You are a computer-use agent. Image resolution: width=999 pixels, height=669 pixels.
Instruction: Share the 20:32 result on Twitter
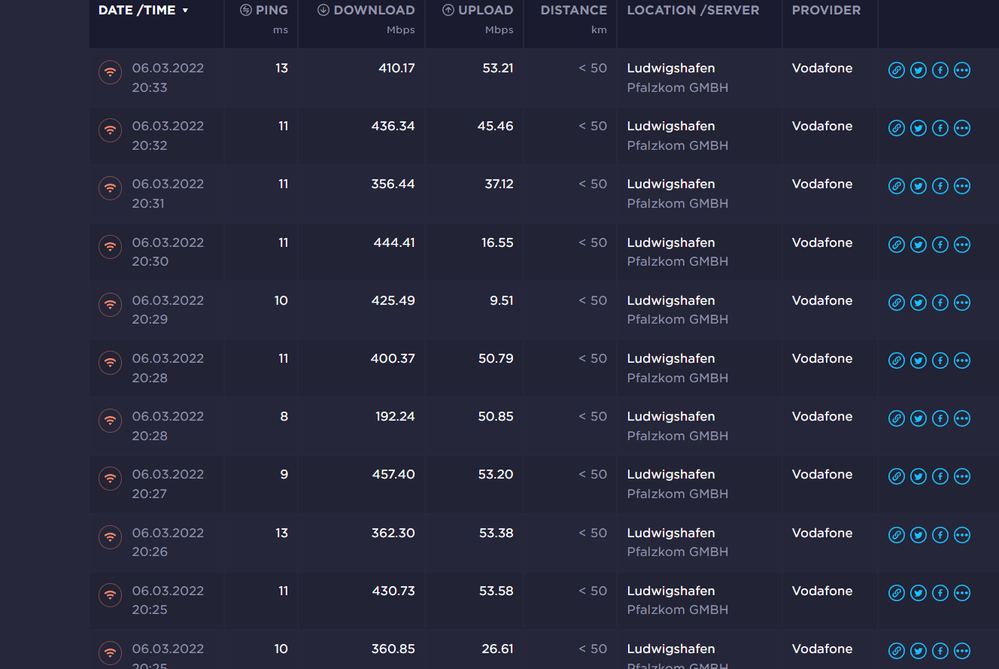pyautogui.click(x=918, y=128)
